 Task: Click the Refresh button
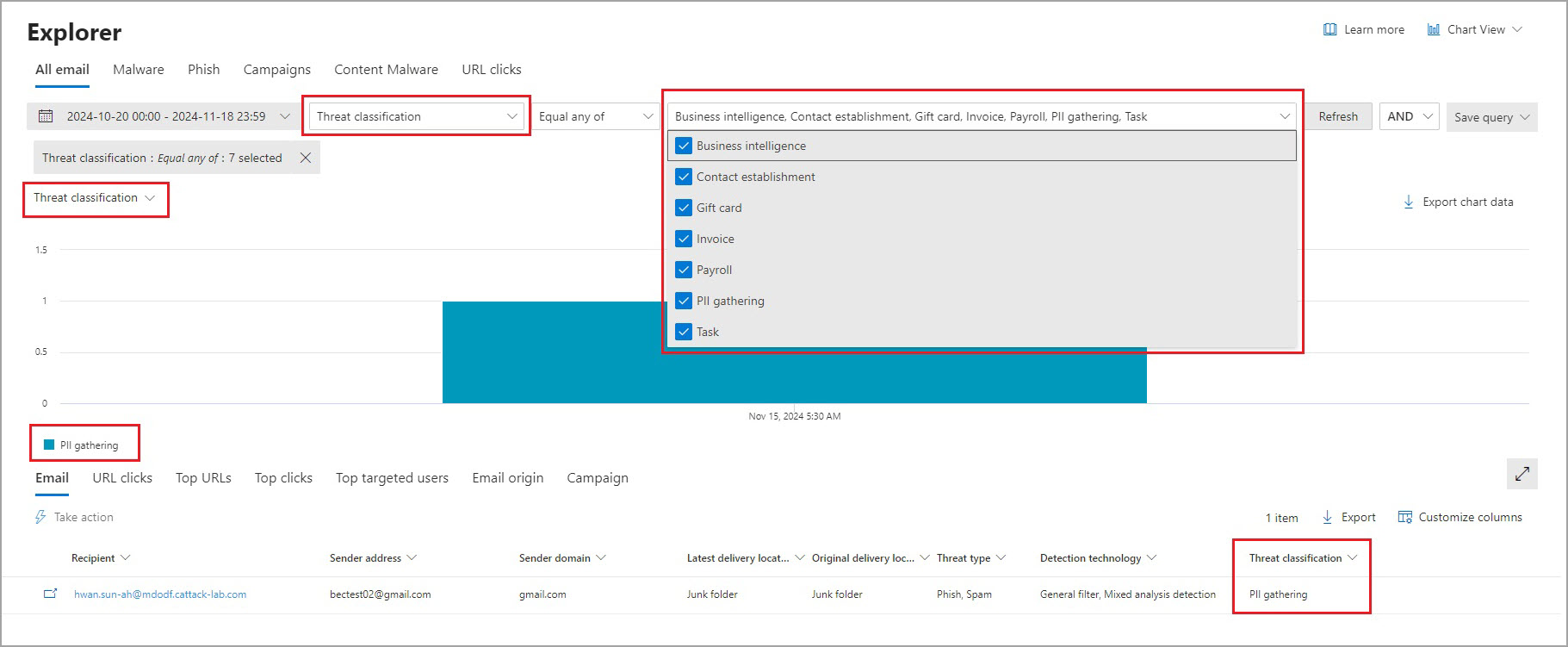(1338, 116)
